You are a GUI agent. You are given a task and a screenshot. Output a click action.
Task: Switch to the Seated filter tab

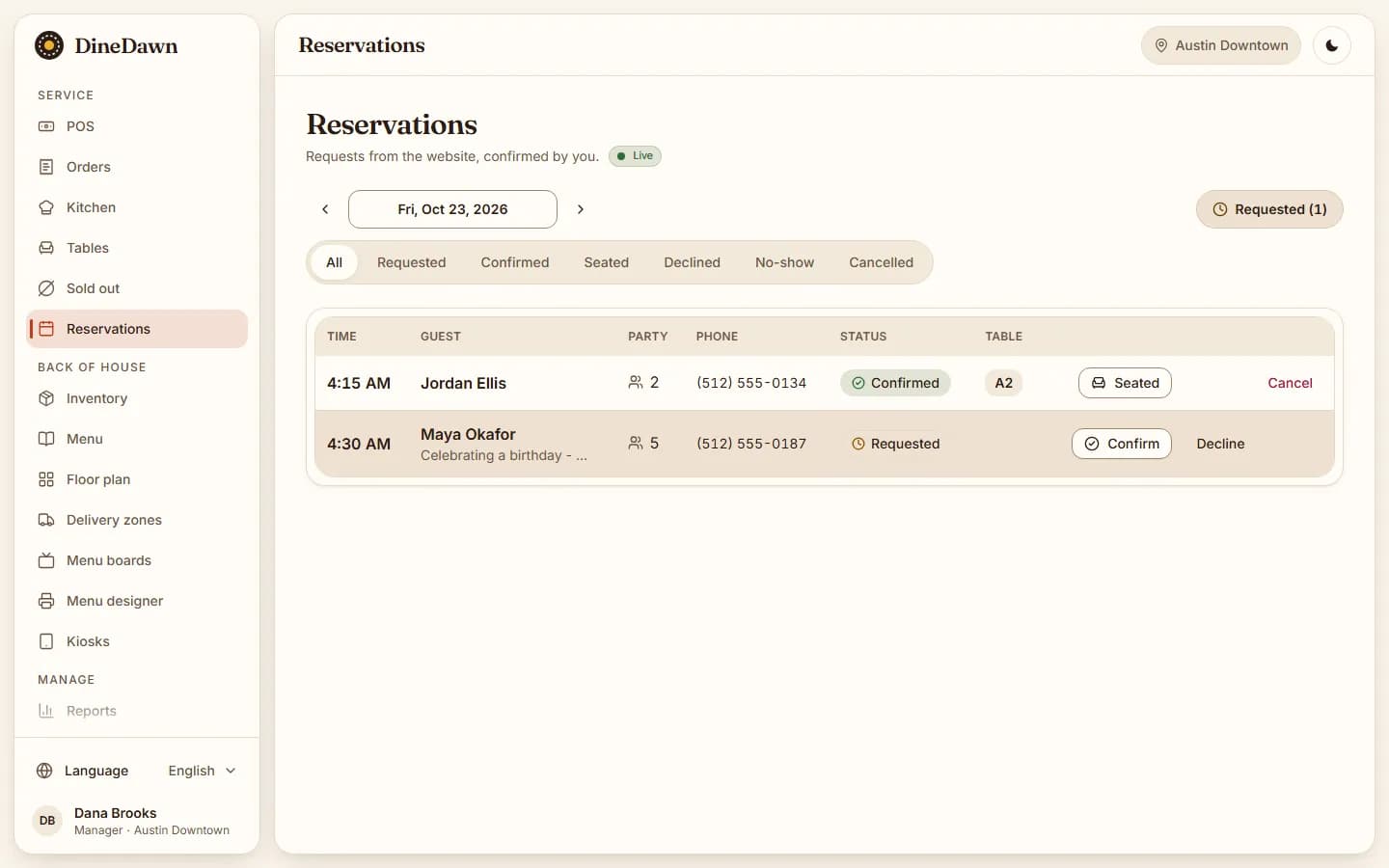point(607,262)
